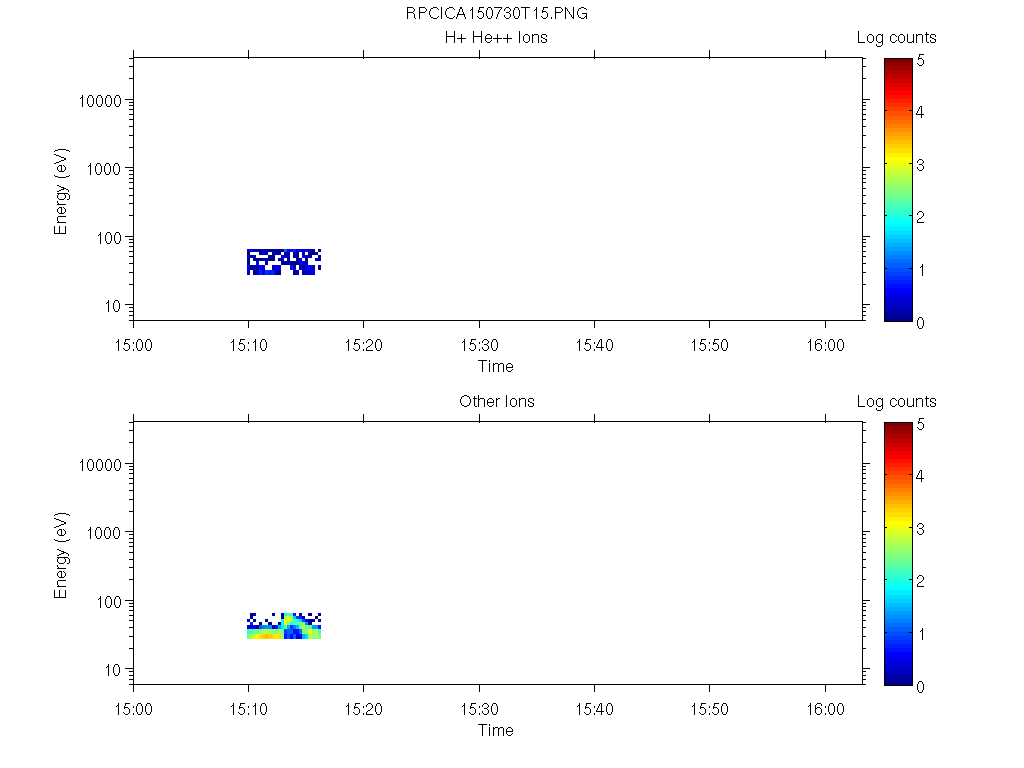Image resolution: width=1024 pixels, height=768 pixels.
Task: Click the 'Time' axis label under the H+ He++ Ions plot
Action: click(496, 366)
